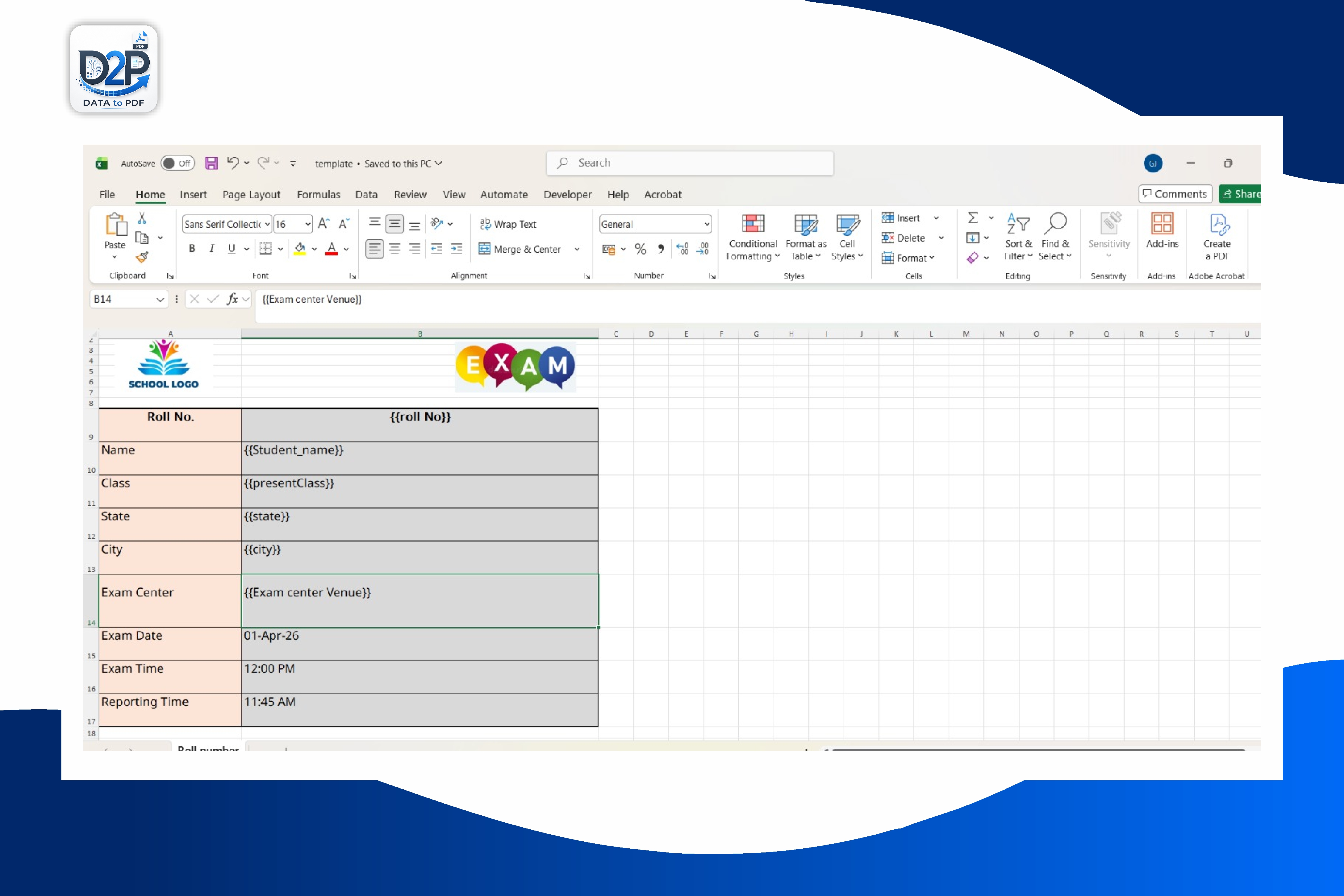The height and width of the screenshot is (896, 1344).
Task: Open the Font Color dropdown arrow
Action: pos(346,249)
